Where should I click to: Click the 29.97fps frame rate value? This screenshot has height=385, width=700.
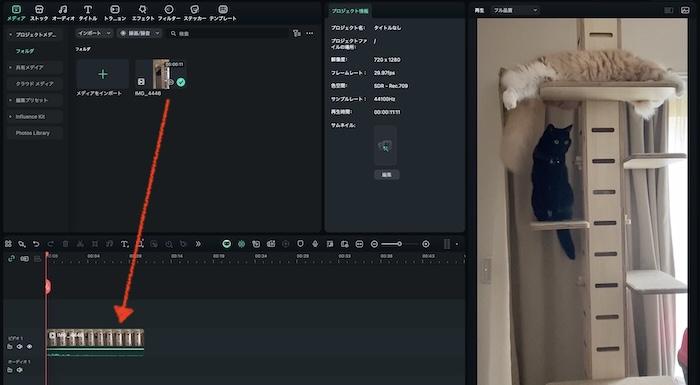click(x=384, y=73)
